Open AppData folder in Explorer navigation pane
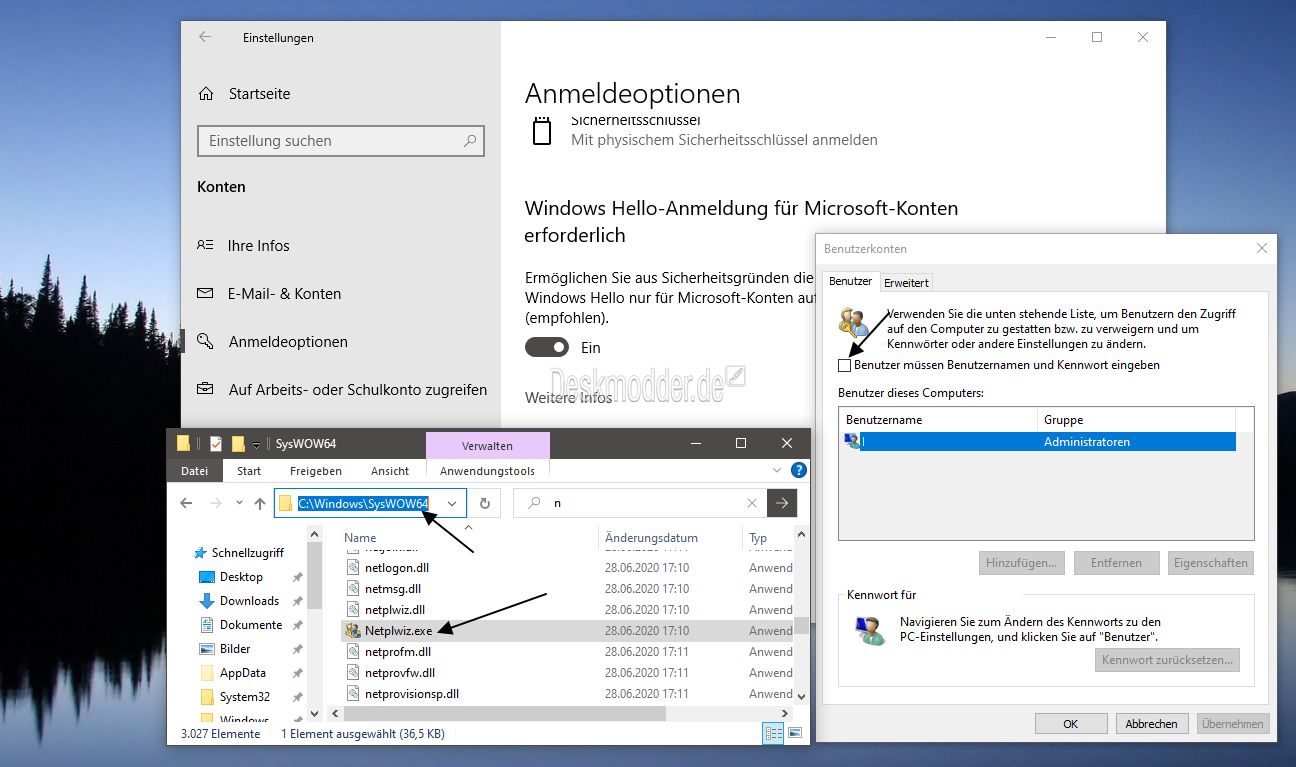The image size is (1296, 767). [x=242, y=673]
